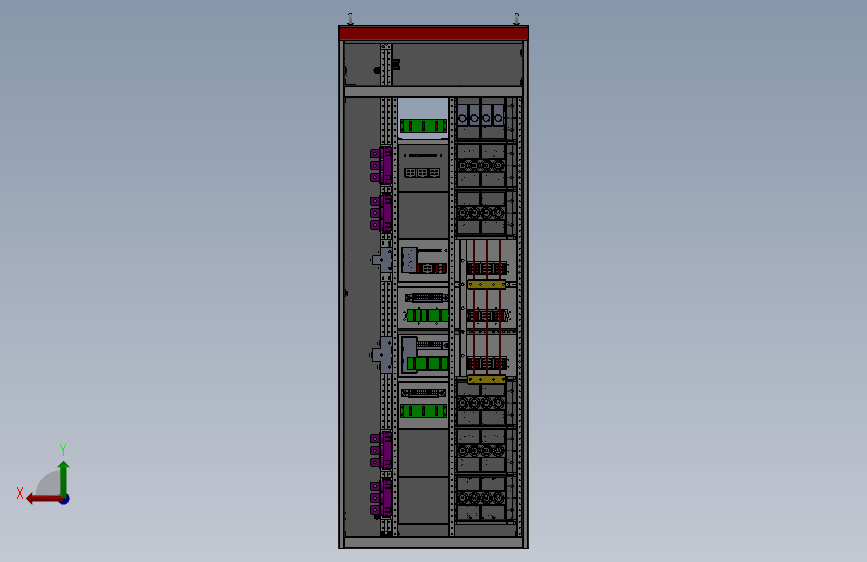Select the dark red top cover of cabinet
Viewport: 867px width, 562px height.
[434, 33]
